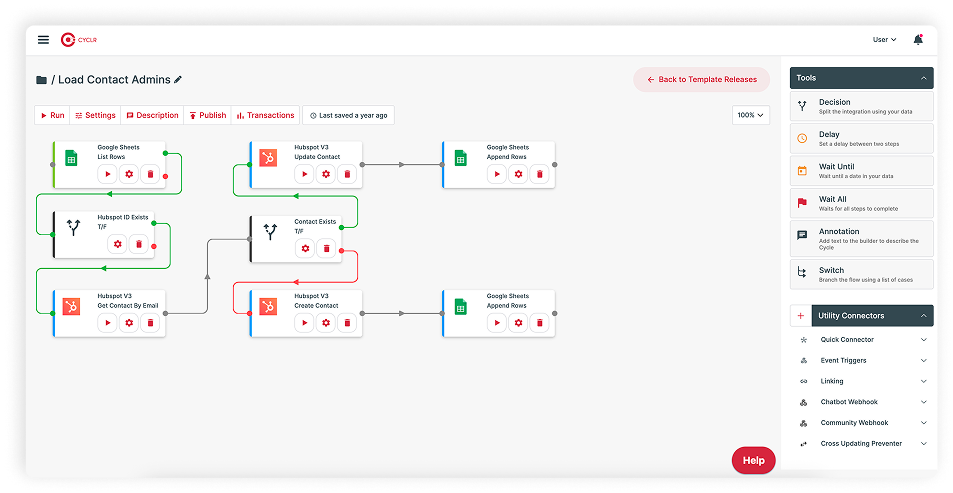Select the Decision tool
The height and width of the screenshot is (493, 953).
861,106
